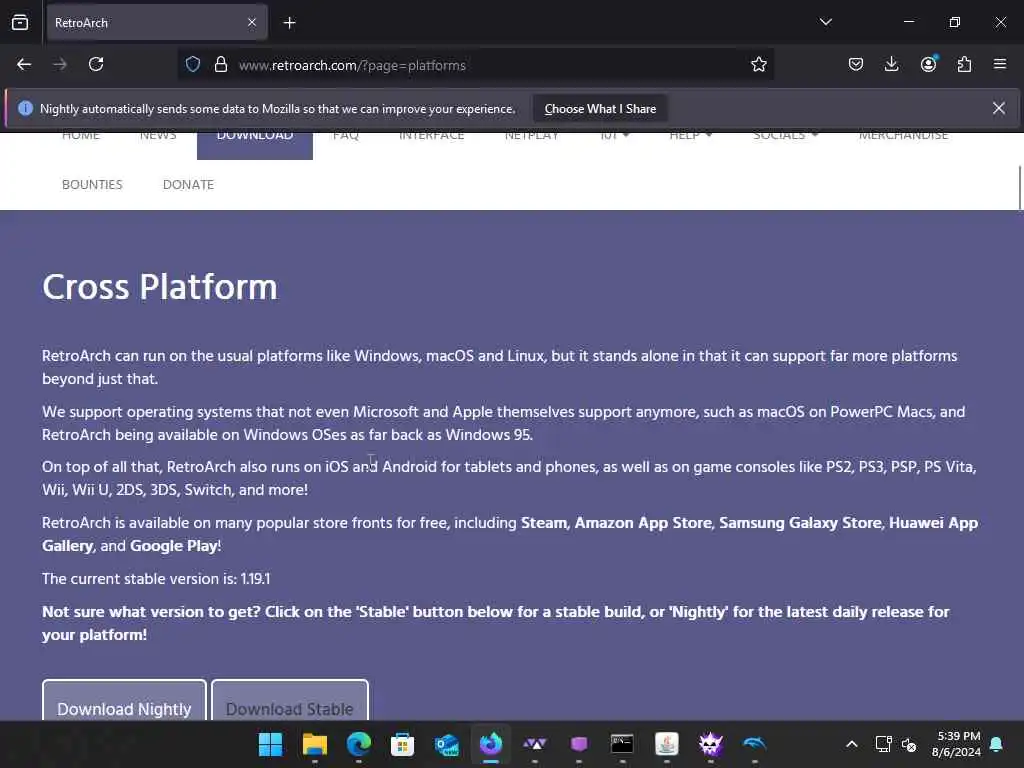Open Donate page in site menu

point(188,185)
